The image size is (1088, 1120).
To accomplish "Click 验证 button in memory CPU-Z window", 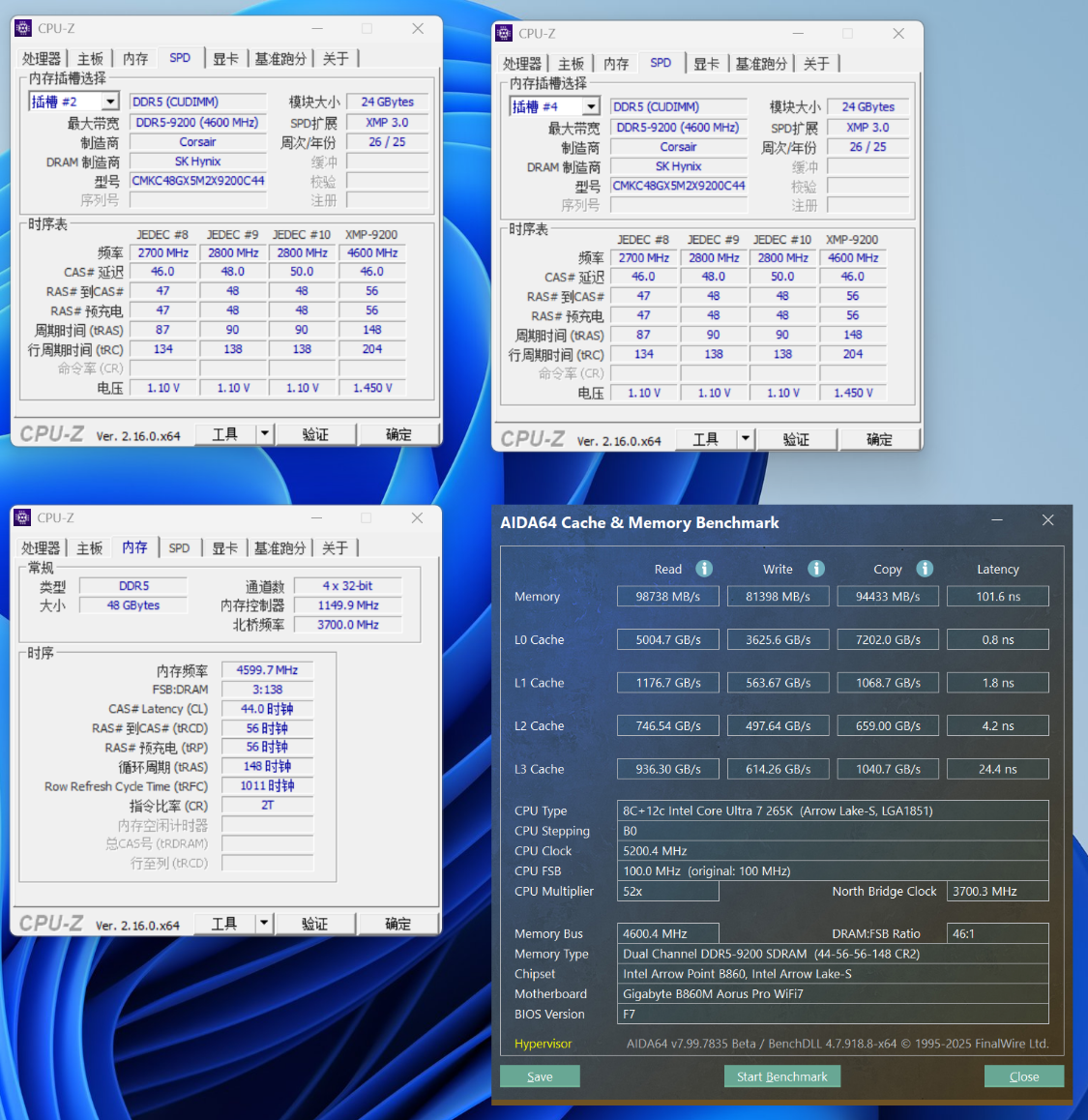I will click(314, 923).
